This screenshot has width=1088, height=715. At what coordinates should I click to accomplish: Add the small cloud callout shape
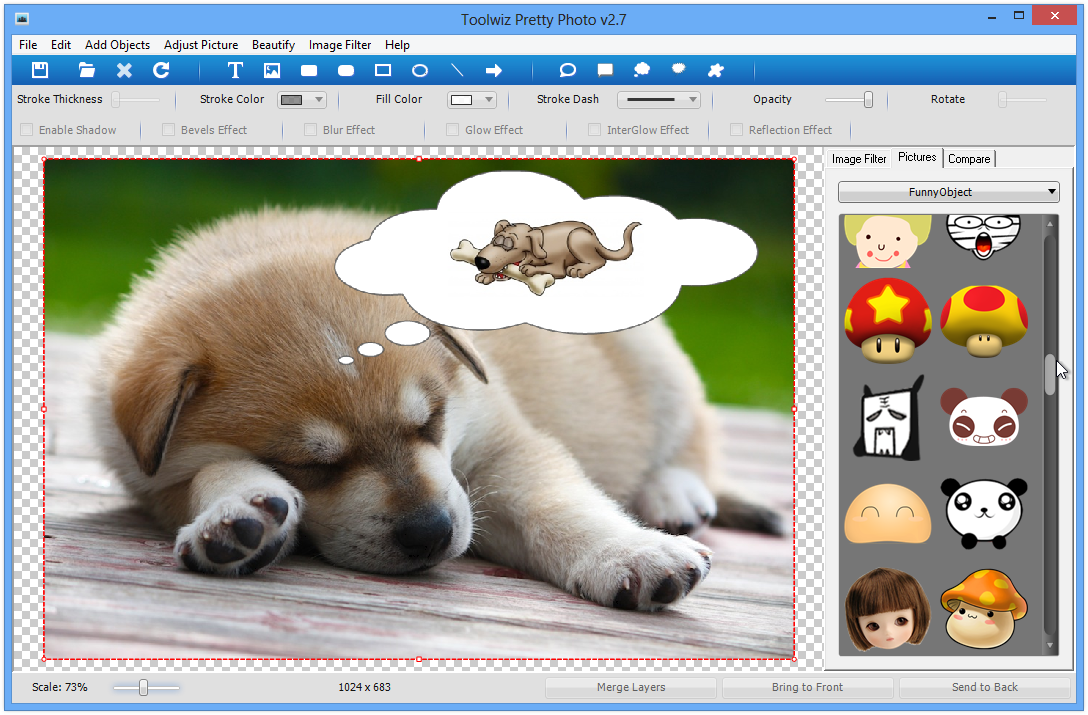pos(679,69)
